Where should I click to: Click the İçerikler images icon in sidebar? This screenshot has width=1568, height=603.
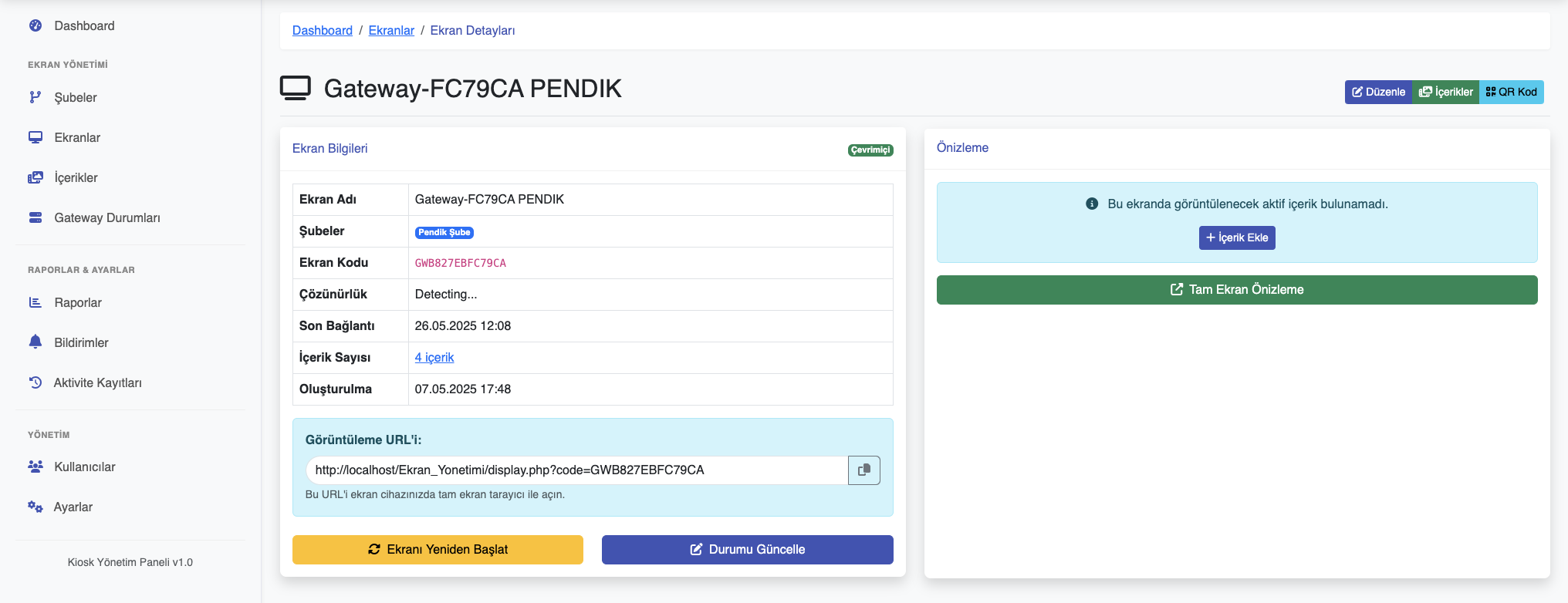35,177
